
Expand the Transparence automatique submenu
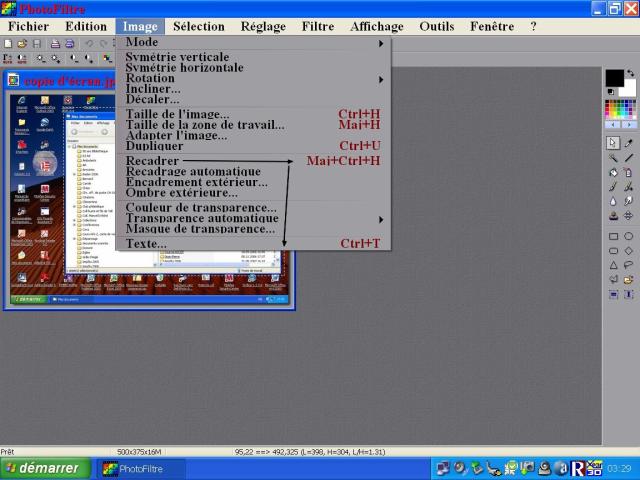[253, 219]
